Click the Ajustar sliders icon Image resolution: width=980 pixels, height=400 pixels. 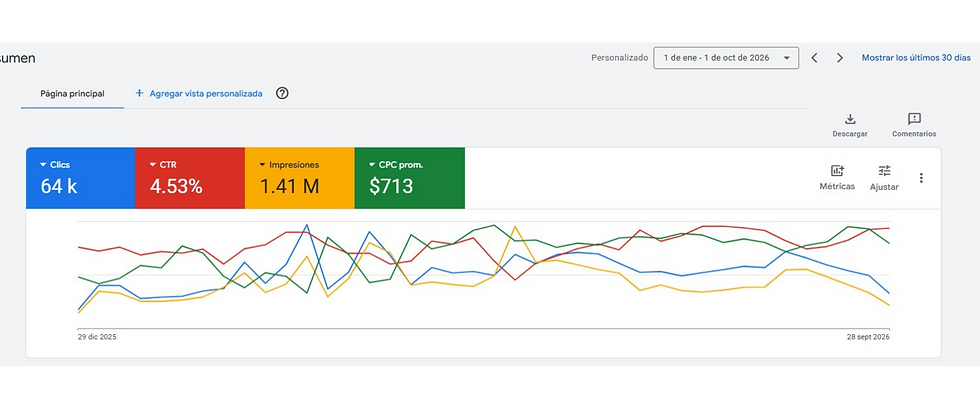coord(884,171)
